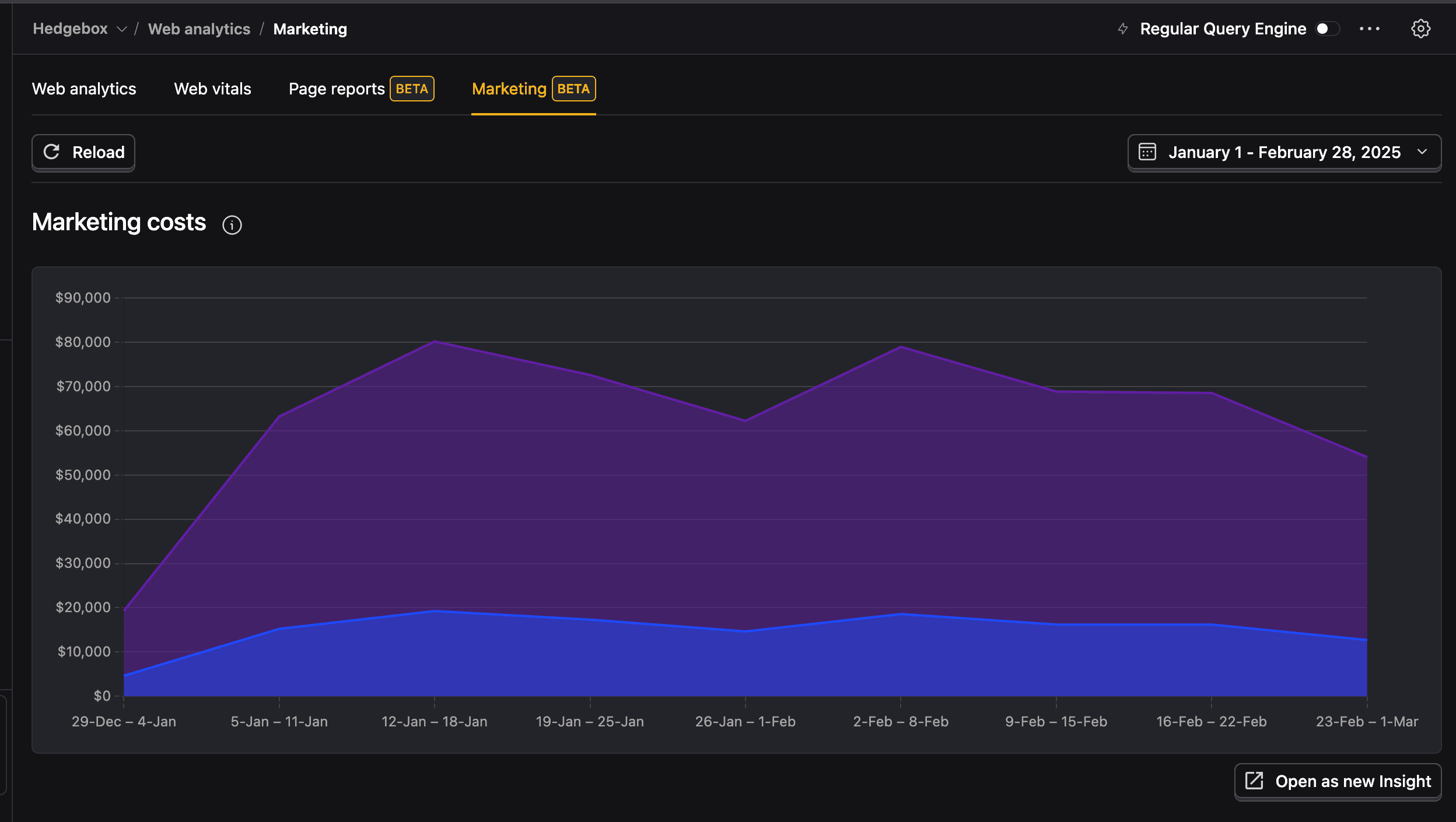The width and height of the screenshot is (1456, 822).
Task: Click the Marketing breadcrumb text
Action: point(310,29)
